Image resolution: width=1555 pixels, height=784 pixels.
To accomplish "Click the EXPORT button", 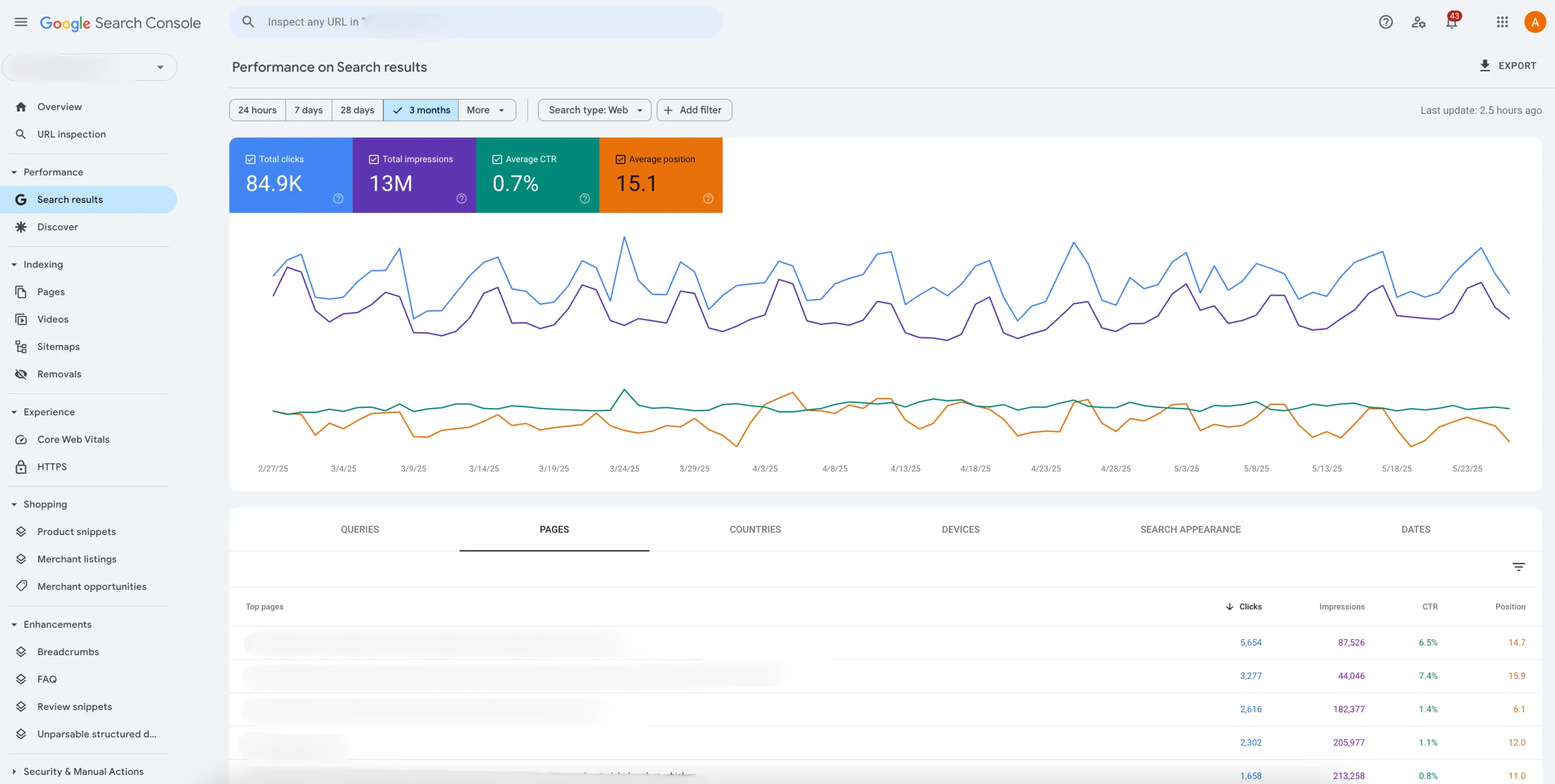I will point(1508,66).
